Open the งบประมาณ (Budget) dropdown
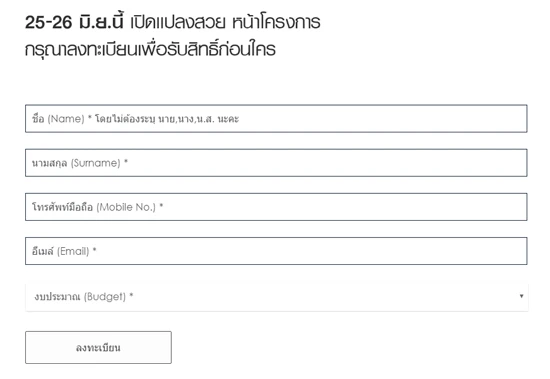 pyautogui.click(x=276, y=297)
